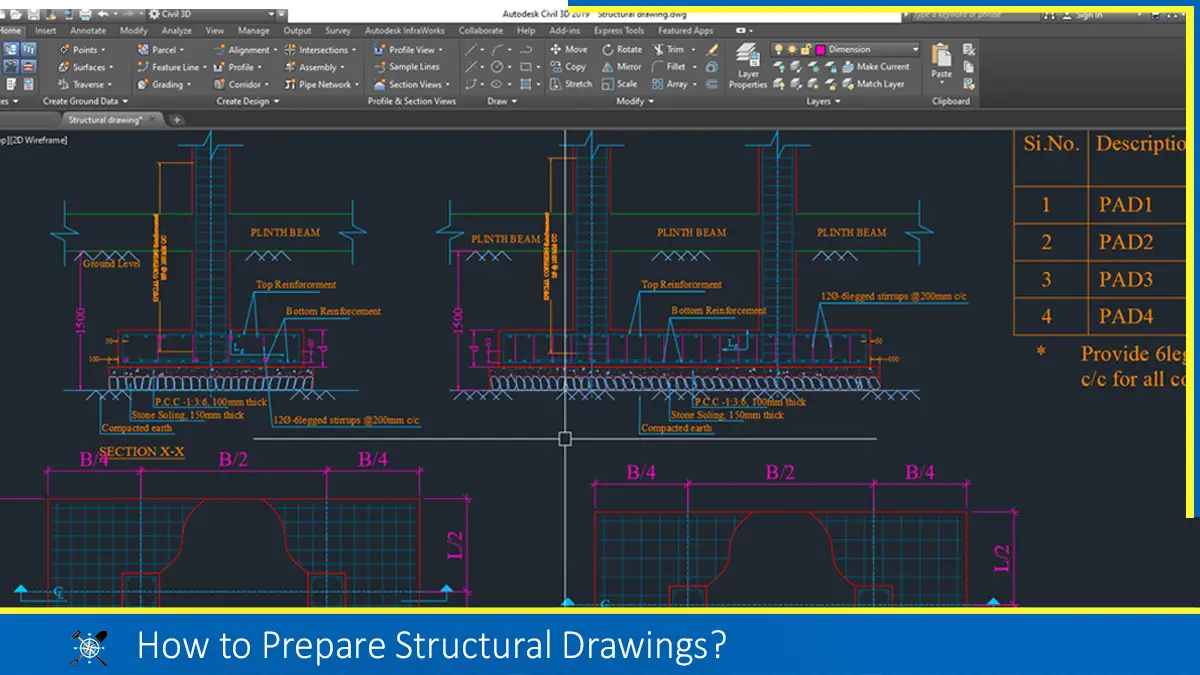Activate the Copy command
This screenshot has height=675, width=1200.
point(568,67)
